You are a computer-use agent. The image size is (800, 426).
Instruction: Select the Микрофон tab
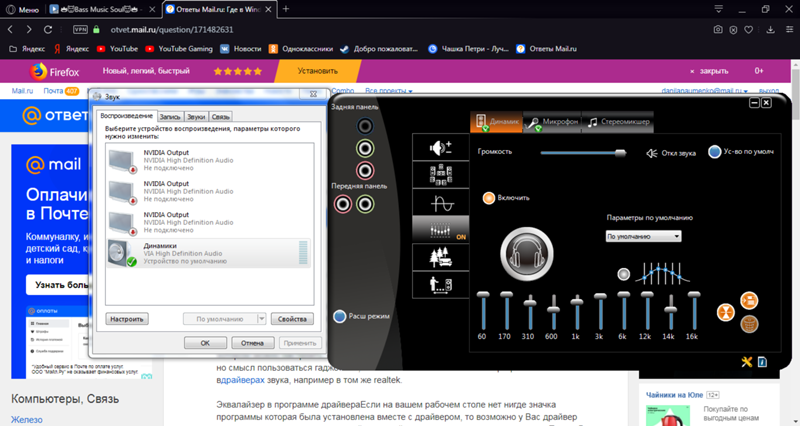[552, 122]
